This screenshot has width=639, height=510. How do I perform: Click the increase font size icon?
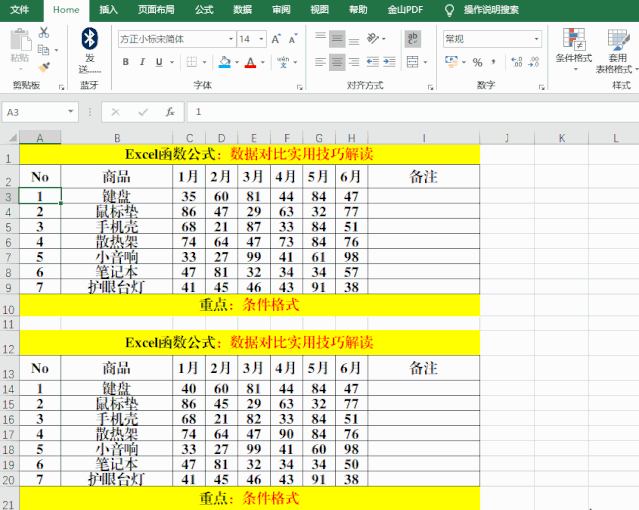(x=277, y=39)
